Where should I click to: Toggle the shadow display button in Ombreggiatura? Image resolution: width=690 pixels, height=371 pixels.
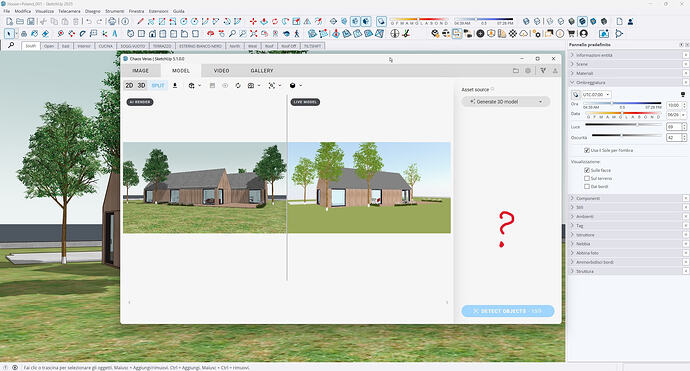[576, 95]
